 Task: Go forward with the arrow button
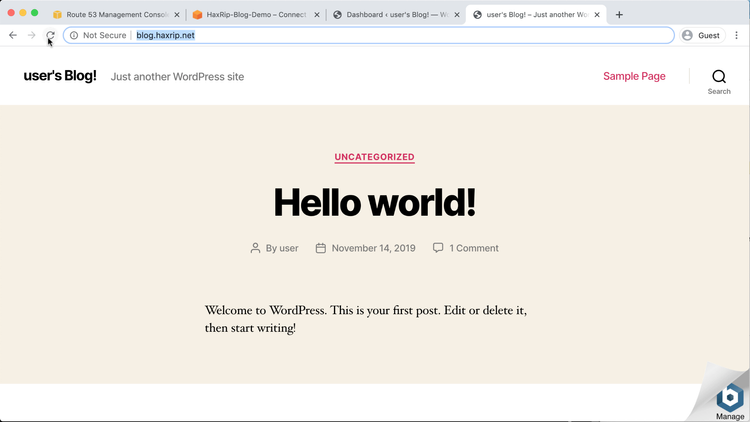point(32,35)
